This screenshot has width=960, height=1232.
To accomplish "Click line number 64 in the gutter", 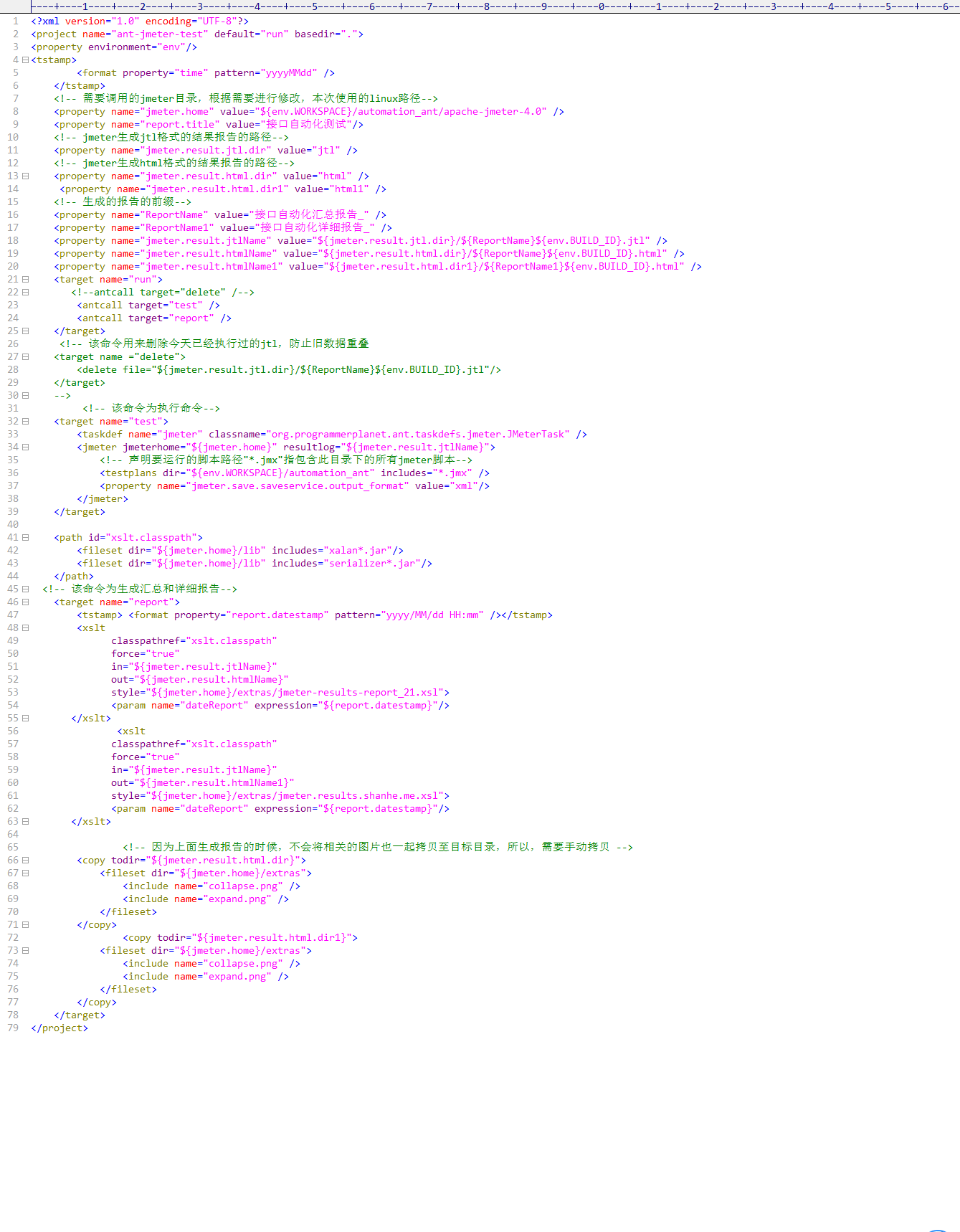I will [13, 835].
